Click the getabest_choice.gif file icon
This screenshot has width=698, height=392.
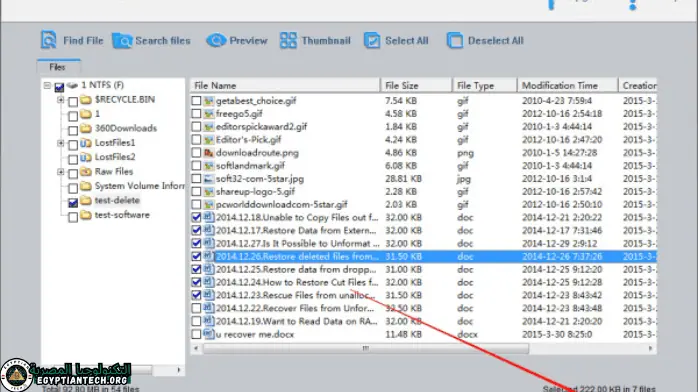click(209, 101)
